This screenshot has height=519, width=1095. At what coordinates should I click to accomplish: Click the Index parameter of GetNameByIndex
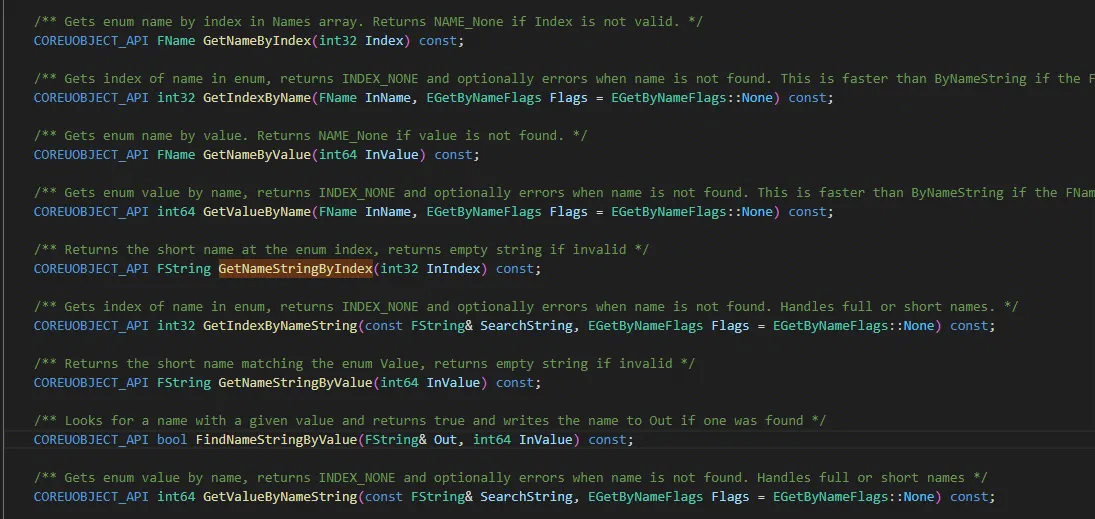(384, 41)
